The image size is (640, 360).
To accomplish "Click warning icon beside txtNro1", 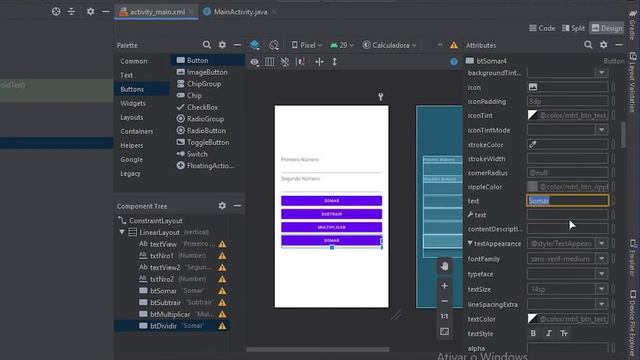I will 222,256.
